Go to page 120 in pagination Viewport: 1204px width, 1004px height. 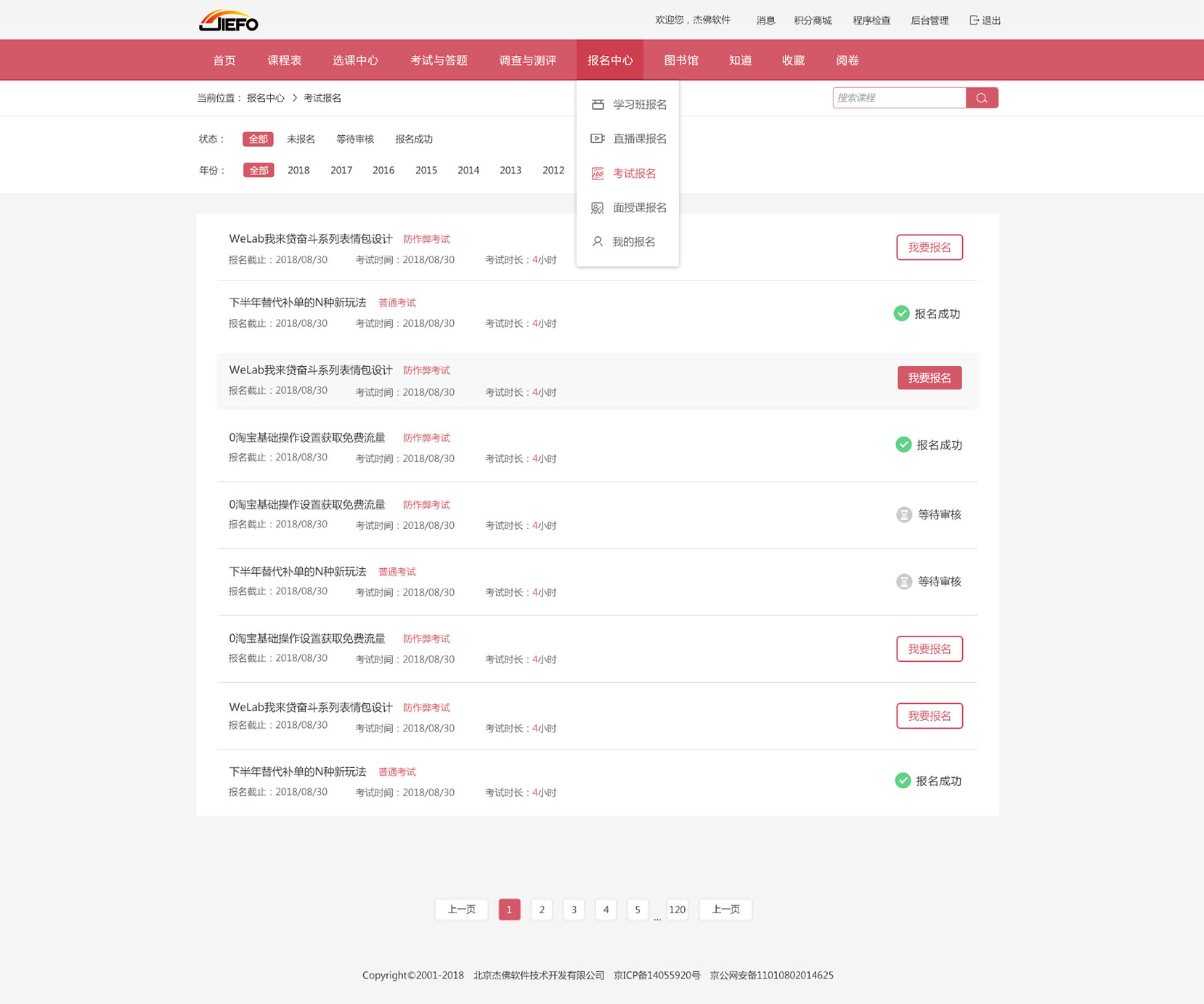677,910
